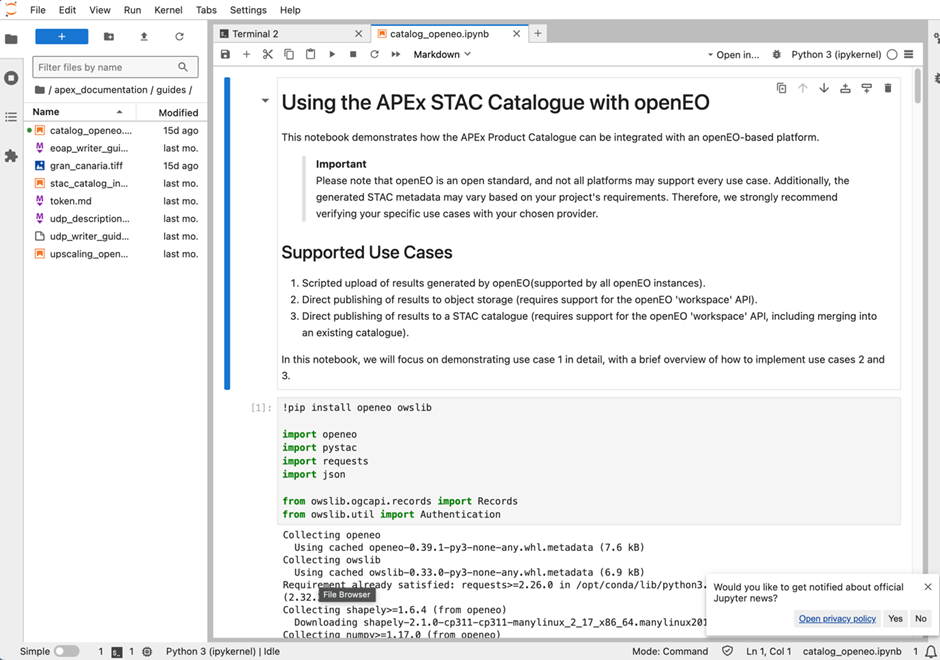Run the selected cell
This screenshot has height=660, width=940.
[332, 55]
